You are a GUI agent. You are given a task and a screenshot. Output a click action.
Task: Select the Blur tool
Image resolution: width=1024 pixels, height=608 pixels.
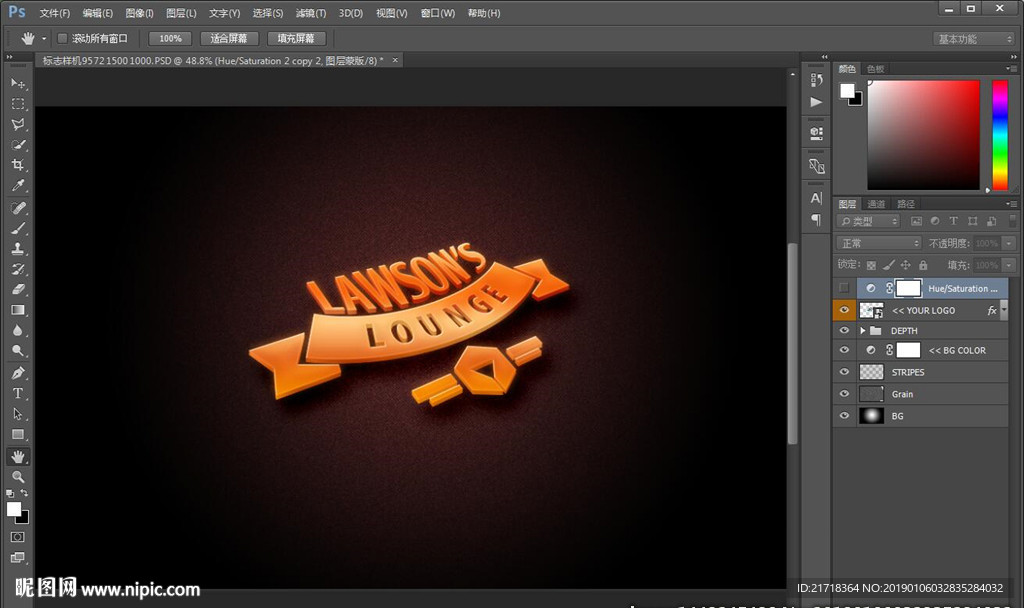pyautogui.click(x=18, y=330)
